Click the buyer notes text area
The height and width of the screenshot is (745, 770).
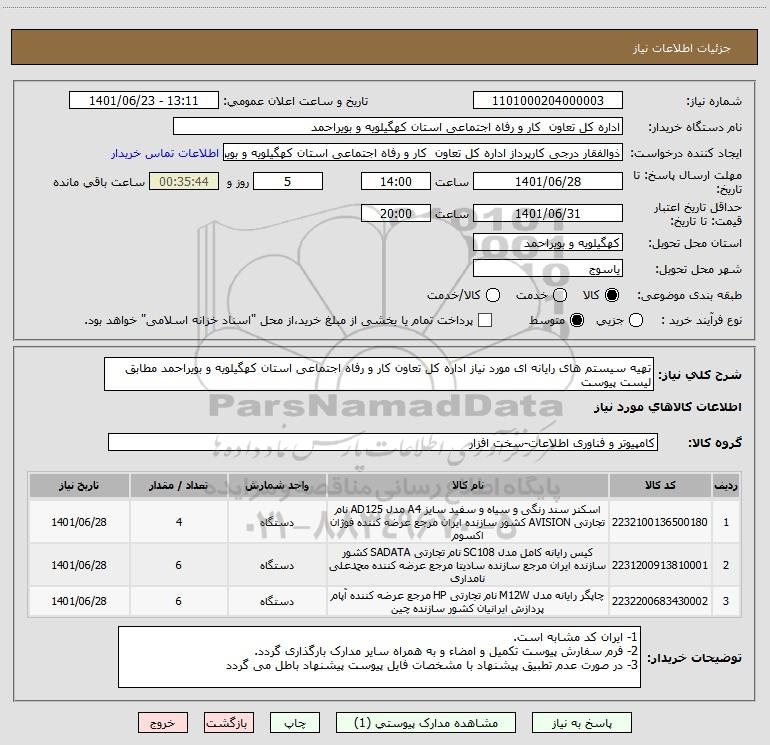coord(380,657)
